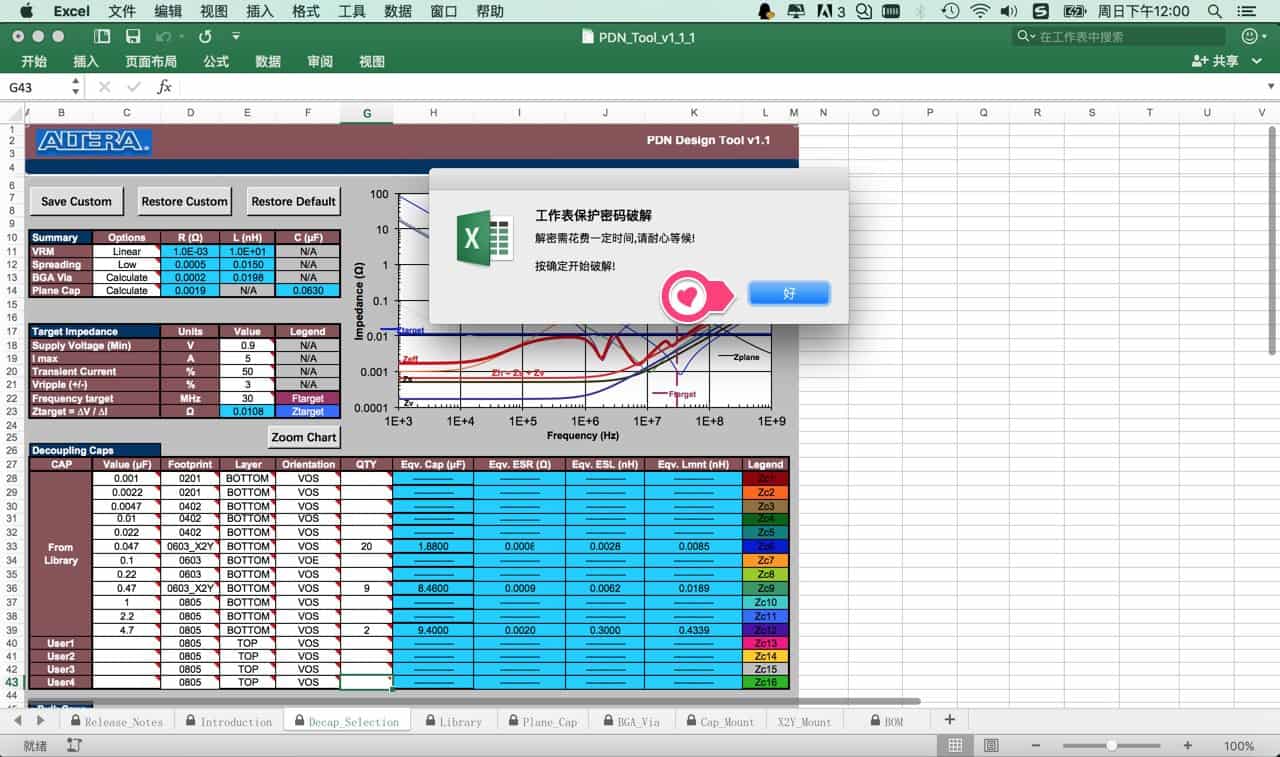This screenshot has height=757, width=1280.
Task: Collapse the ribbon with the chevron beside 共享
Action: [1258, 61]
